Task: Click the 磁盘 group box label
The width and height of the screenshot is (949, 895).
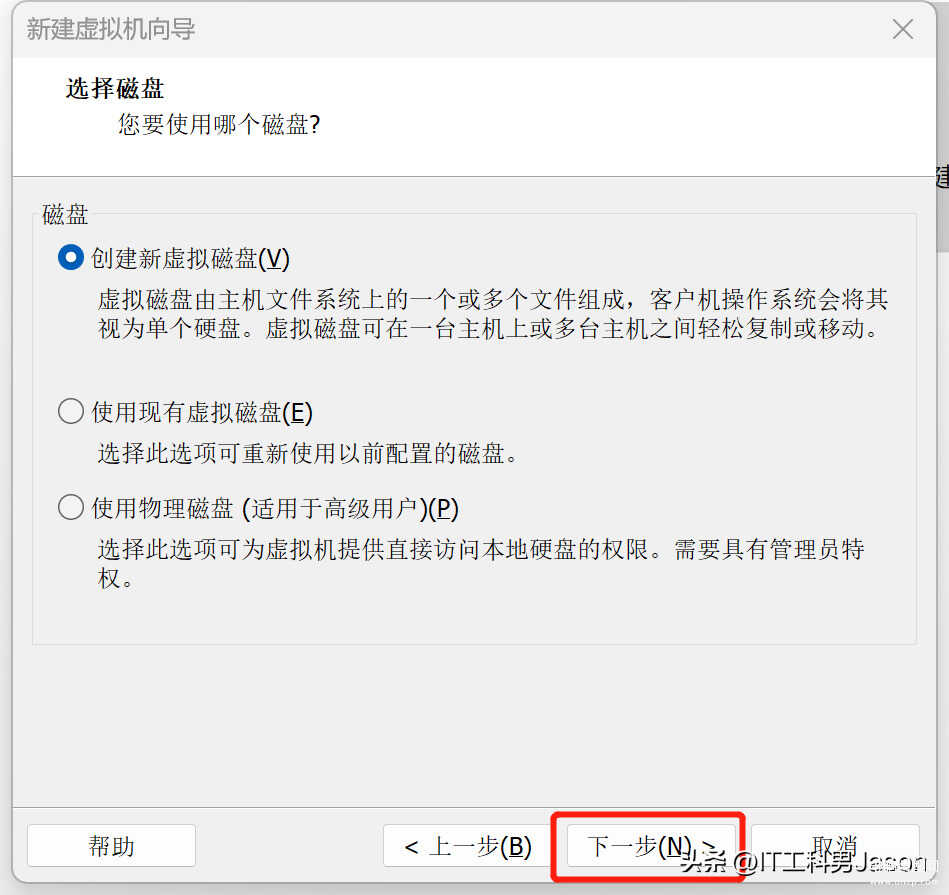Action: click(x=65, y=214)
